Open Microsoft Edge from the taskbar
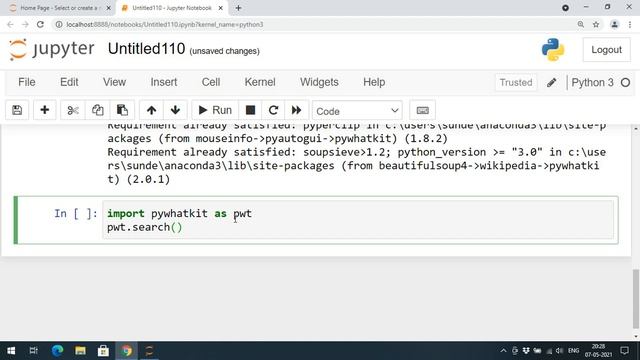This screenshot has width=640, height=360. tap(57, 351)
